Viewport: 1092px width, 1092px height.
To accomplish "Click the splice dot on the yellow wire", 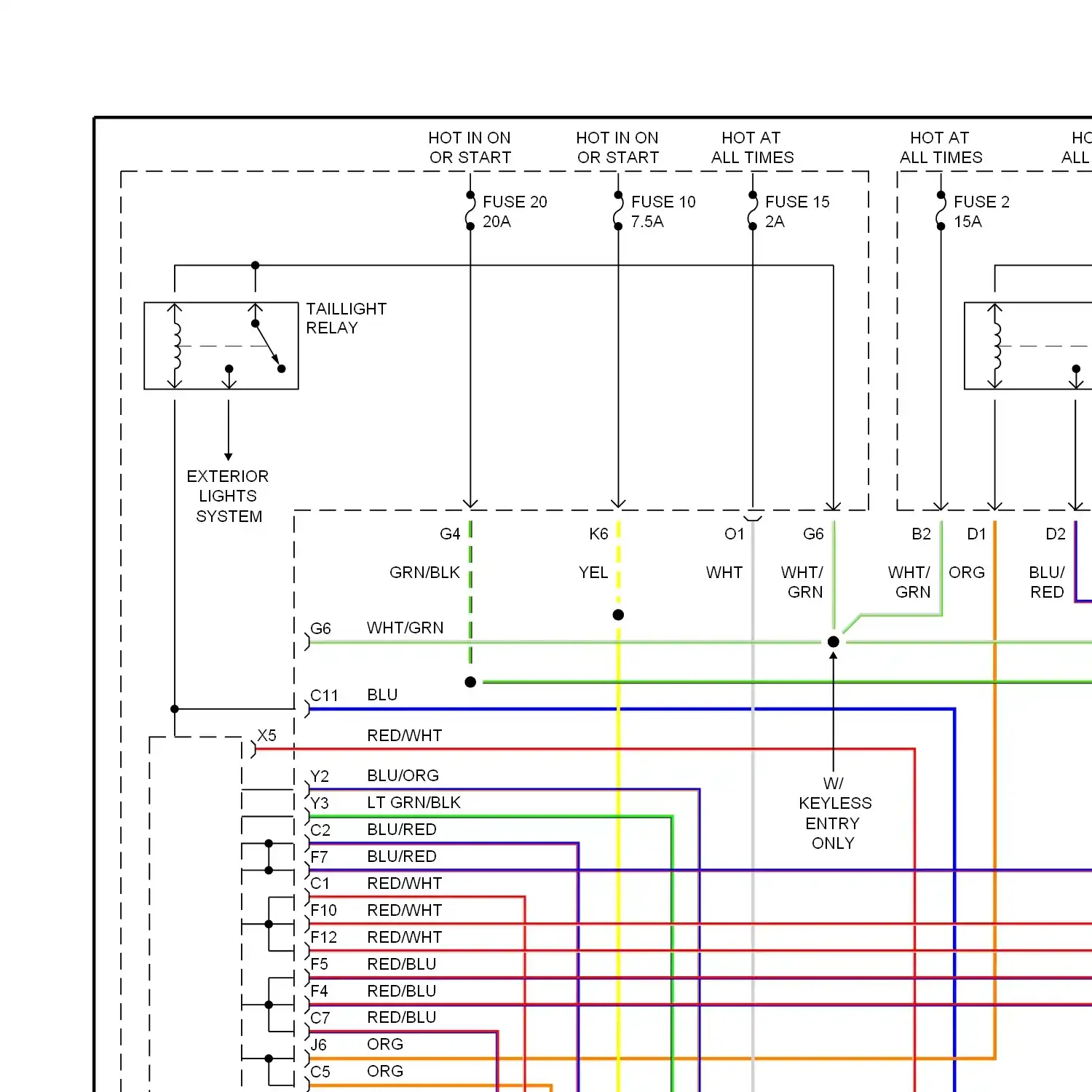I will [618, 614].
